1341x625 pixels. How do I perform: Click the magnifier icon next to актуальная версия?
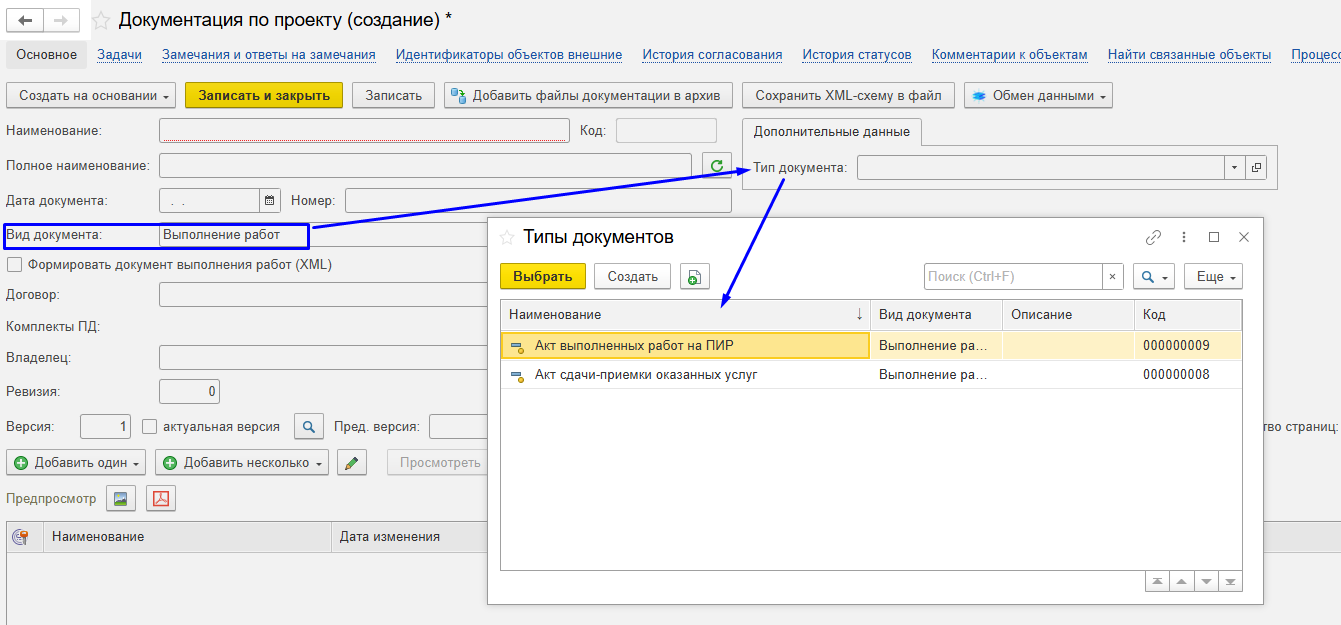(x=308, y=427)
